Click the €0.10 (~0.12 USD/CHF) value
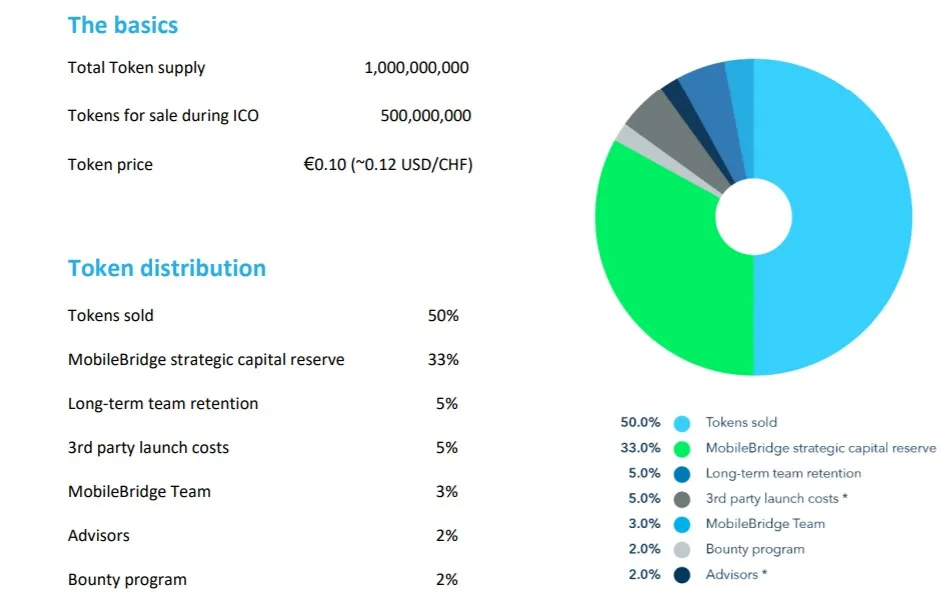Image resolution: width=941 pixels, height=602 pixels. point(388,164)
